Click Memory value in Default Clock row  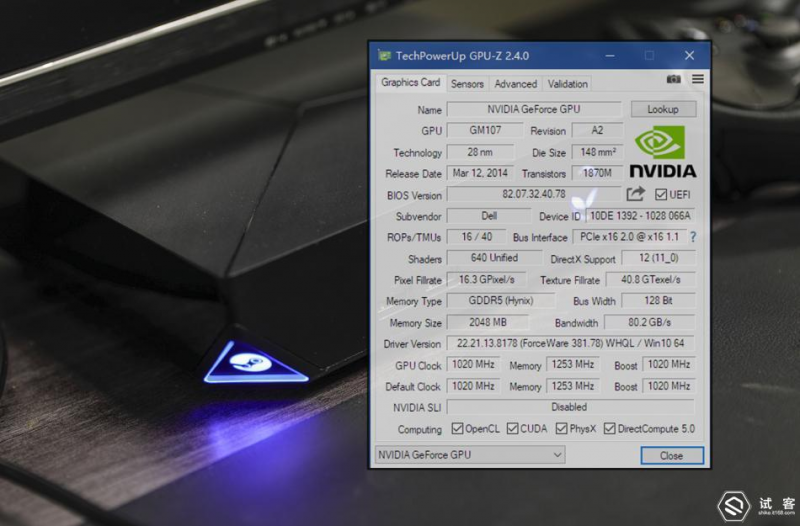572,386
